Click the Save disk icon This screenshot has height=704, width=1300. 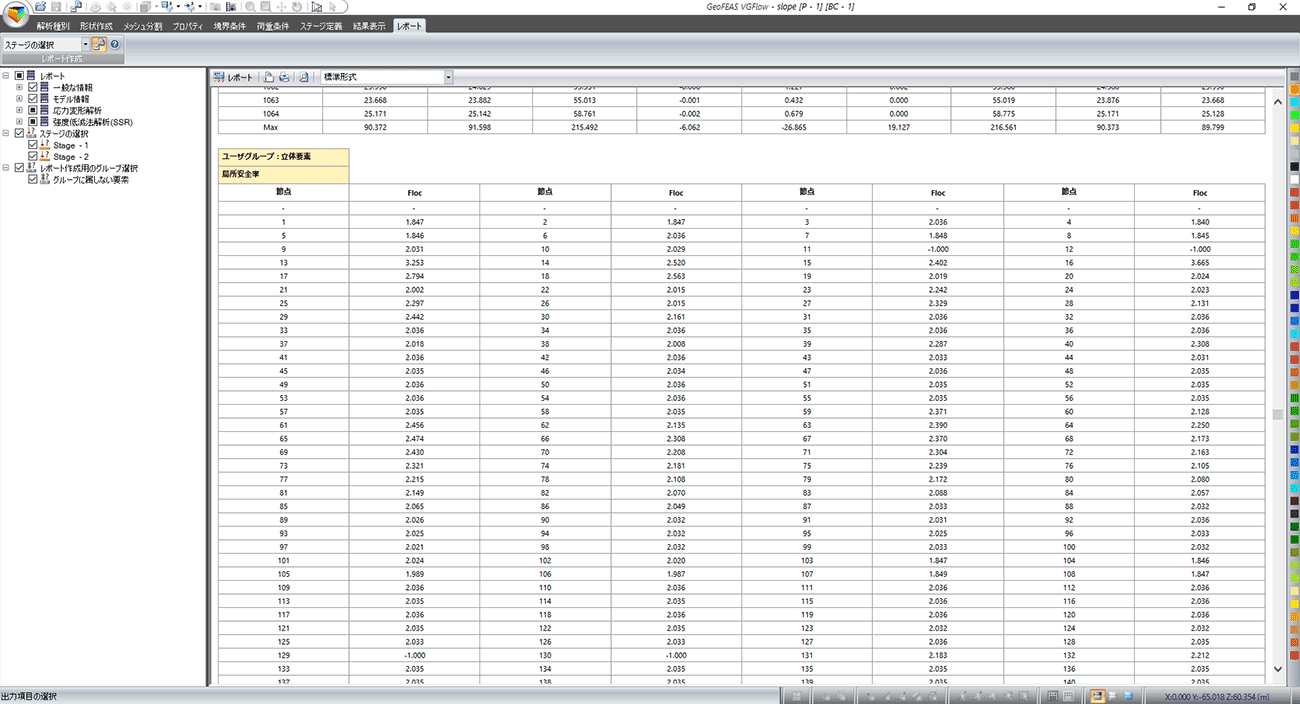(x=56, y=6)
